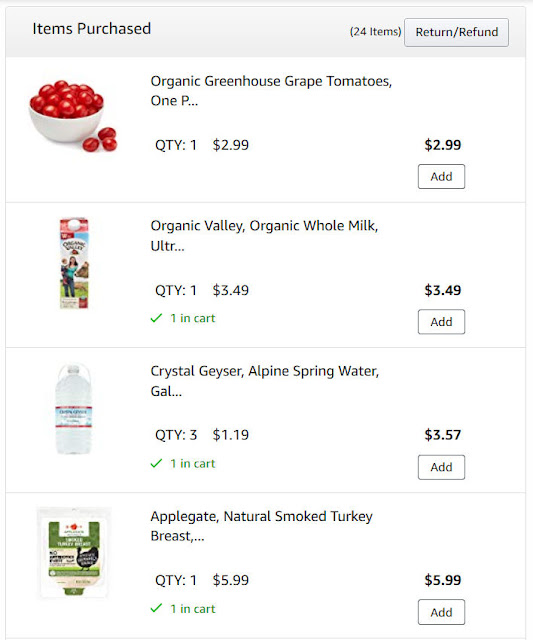Screen dimensions: 533x640
Task: Click the Return/Refund button
Action: click(456, 32)
